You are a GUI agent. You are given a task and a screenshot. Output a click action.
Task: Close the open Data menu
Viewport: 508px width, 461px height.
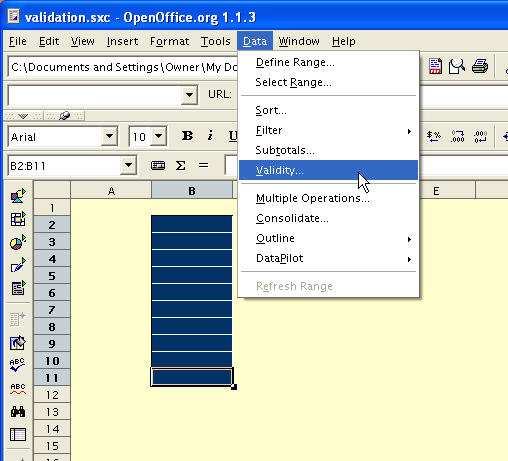click(x=255, y=41)
